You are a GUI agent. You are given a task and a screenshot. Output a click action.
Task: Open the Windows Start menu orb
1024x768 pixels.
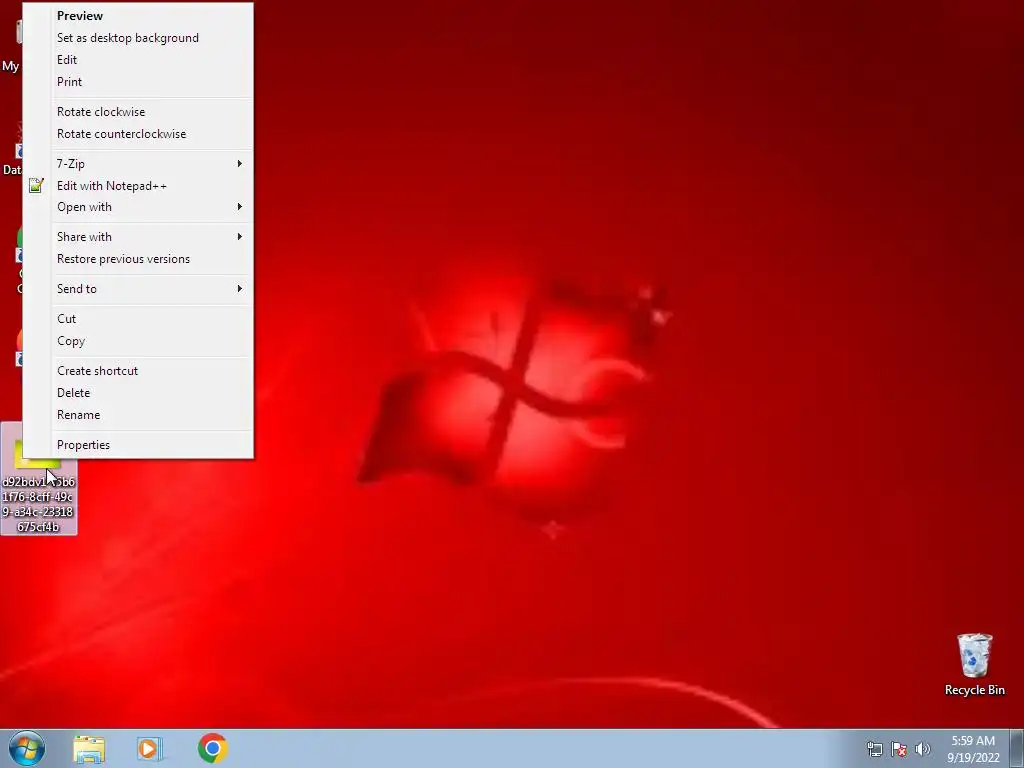pyautogui.click(x=27, y=748)
